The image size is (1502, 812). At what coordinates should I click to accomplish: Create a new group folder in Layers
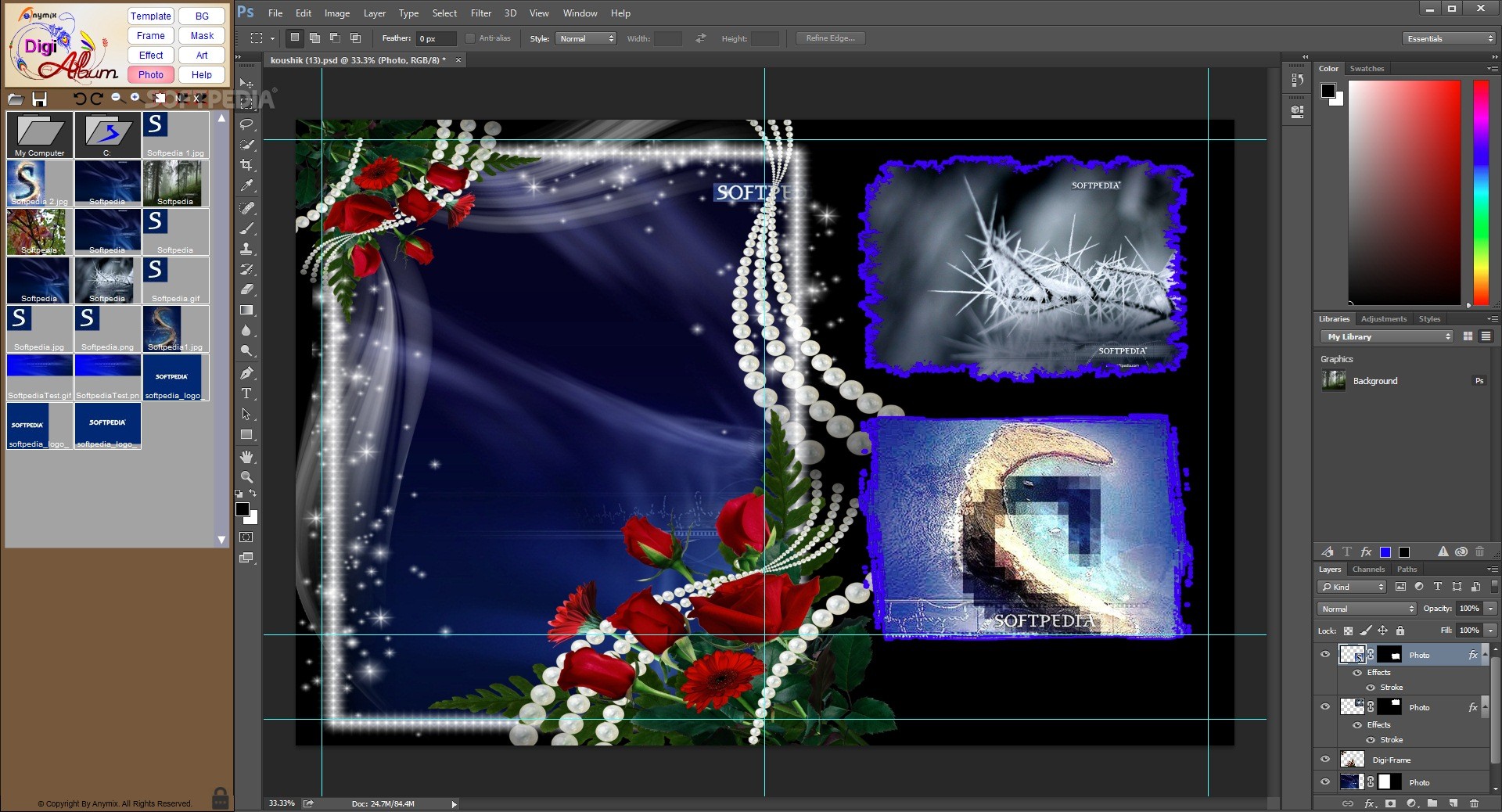pyautogui.click(x=1432, y=803)
